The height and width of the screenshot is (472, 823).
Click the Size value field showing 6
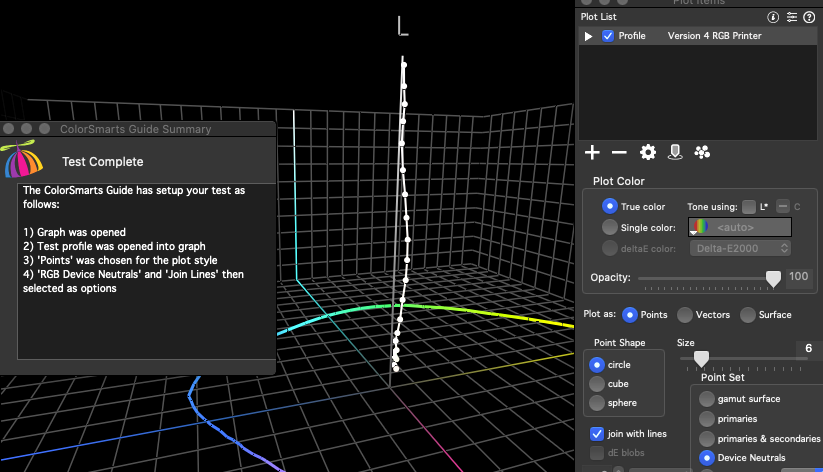[807, 348]
